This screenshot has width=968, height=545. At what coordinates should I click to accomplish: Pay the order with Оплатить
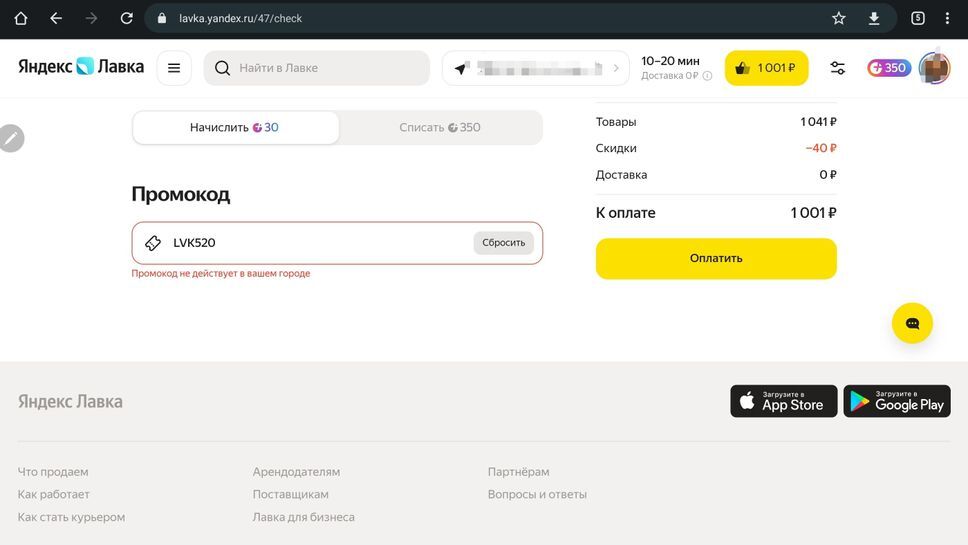(716, 259)
